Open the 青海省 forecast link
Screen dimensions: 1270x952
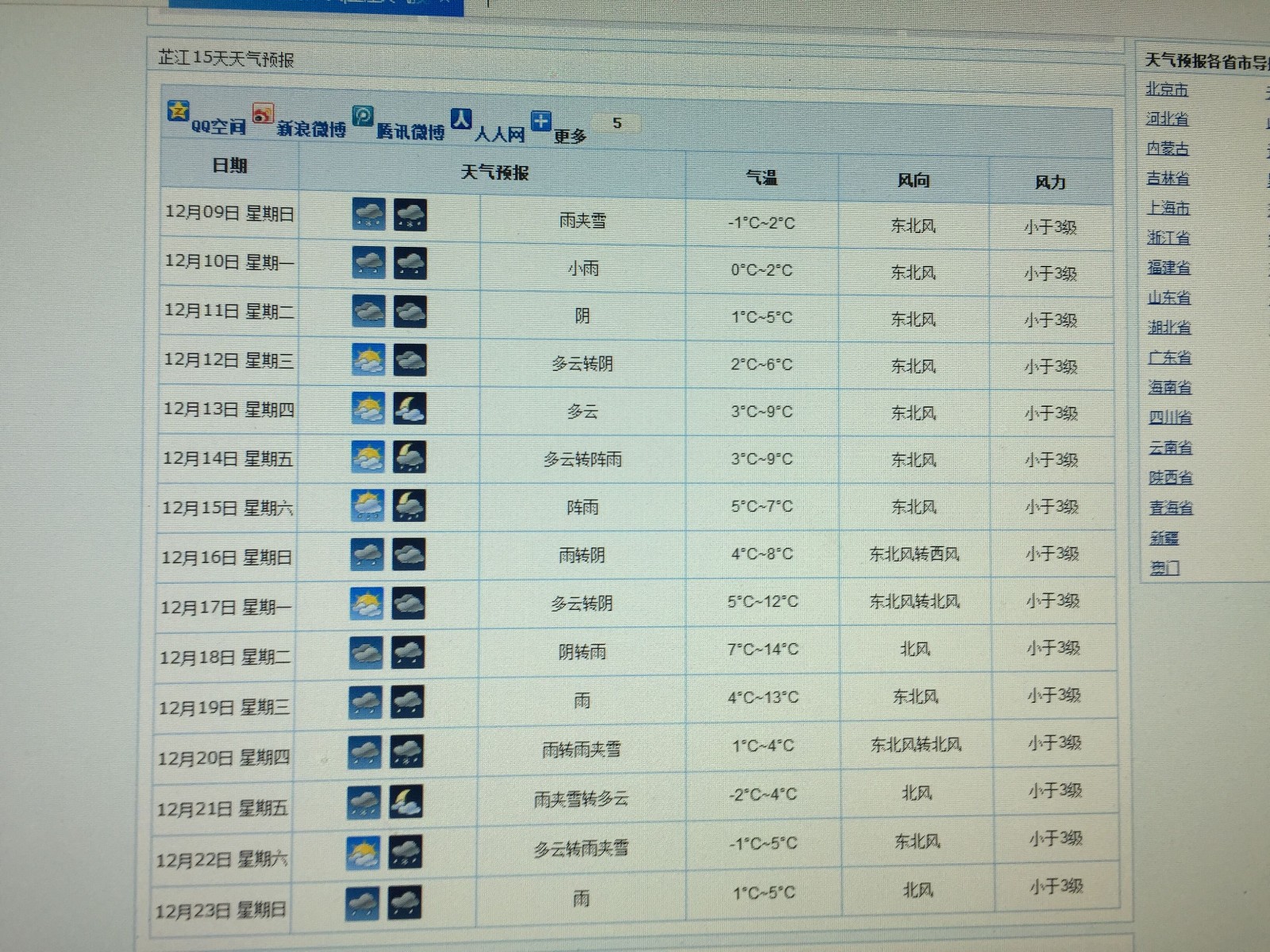click(1172, 508)
